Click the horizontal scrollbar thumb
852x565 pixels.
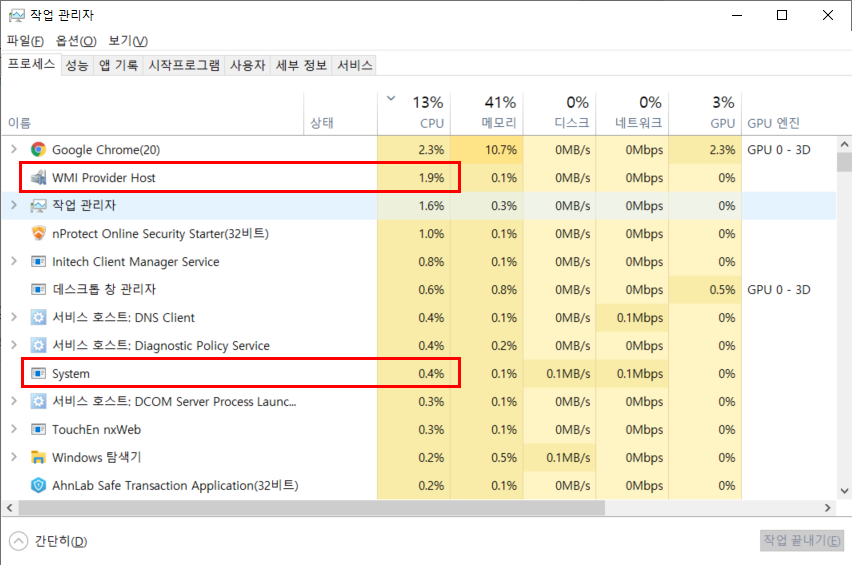click(x=312, y=508)
